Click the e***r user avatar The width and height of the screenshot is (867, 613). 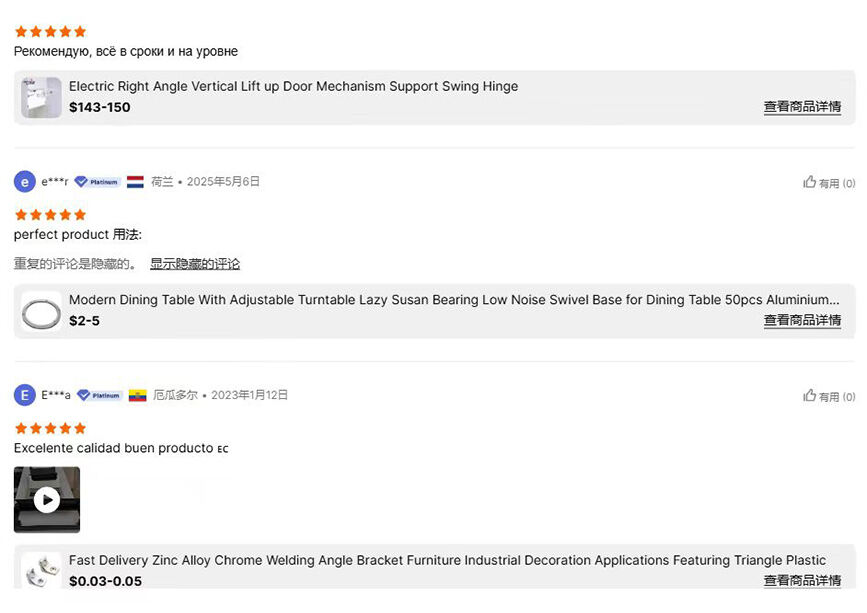pyautogui.click(x=24, y=182)
